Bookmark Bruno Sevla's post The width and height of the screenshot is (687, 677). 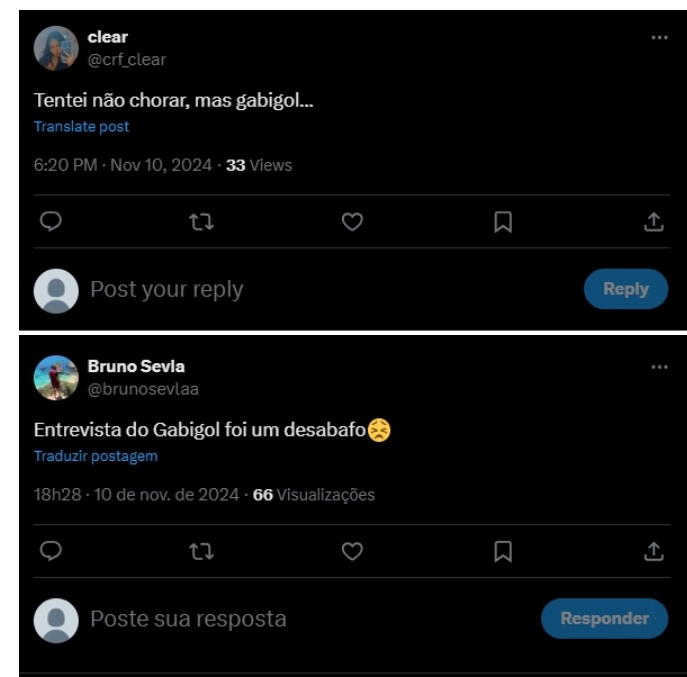(503, 551)
